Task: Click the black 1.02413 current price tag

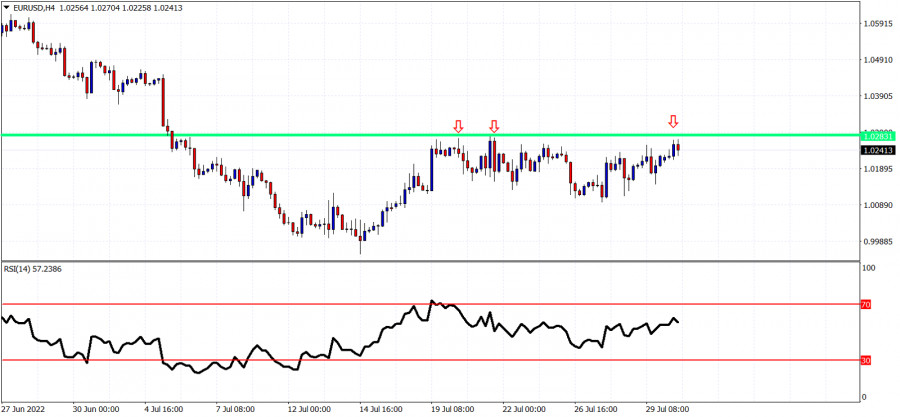Action: (x=877, y=150)
